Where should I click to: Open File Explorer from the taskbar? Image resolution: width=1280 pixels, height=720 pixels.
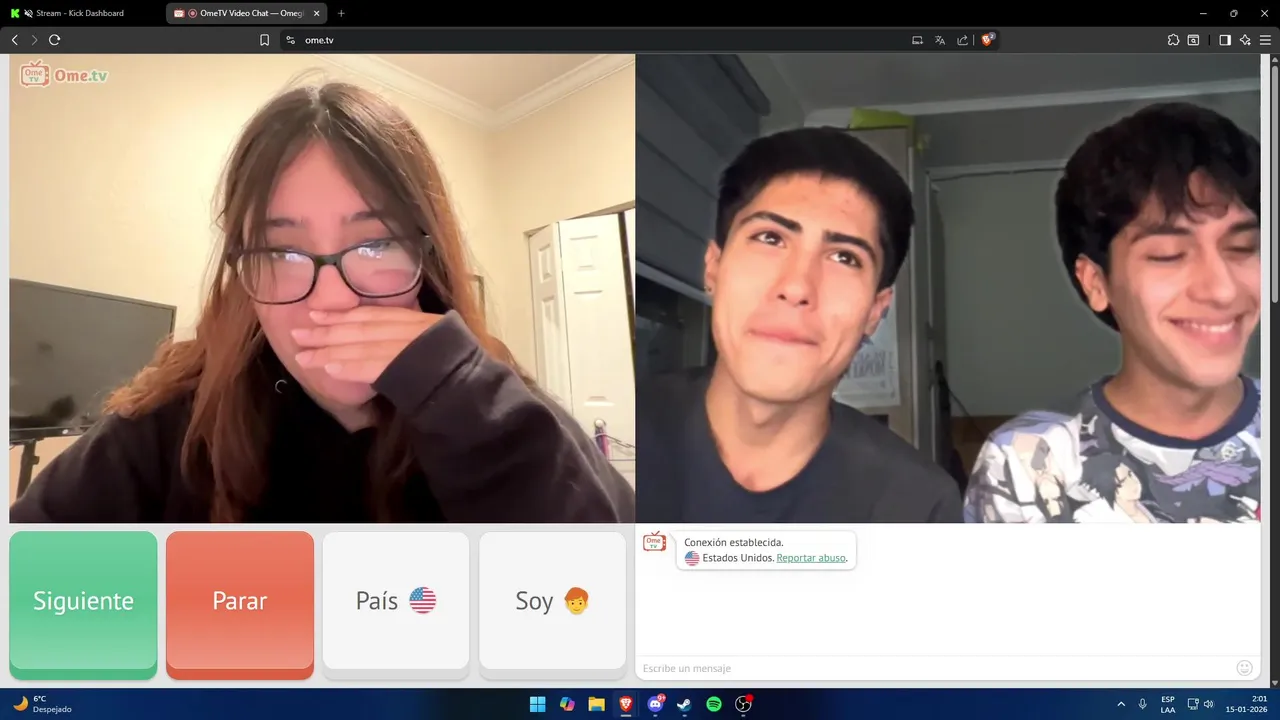(x=596, y=704)
